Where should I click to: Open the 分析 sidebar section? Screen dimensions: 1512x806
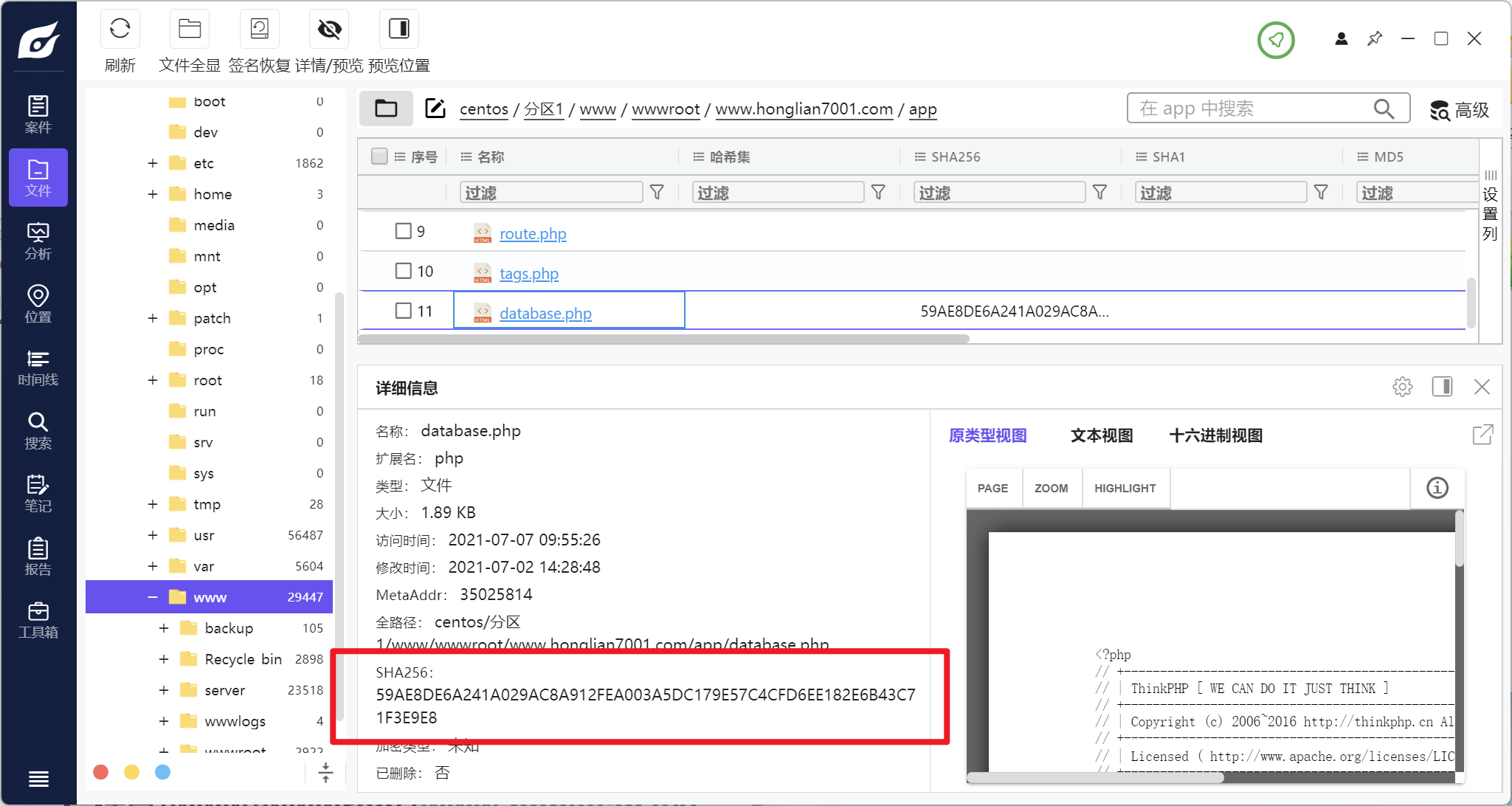38,241
